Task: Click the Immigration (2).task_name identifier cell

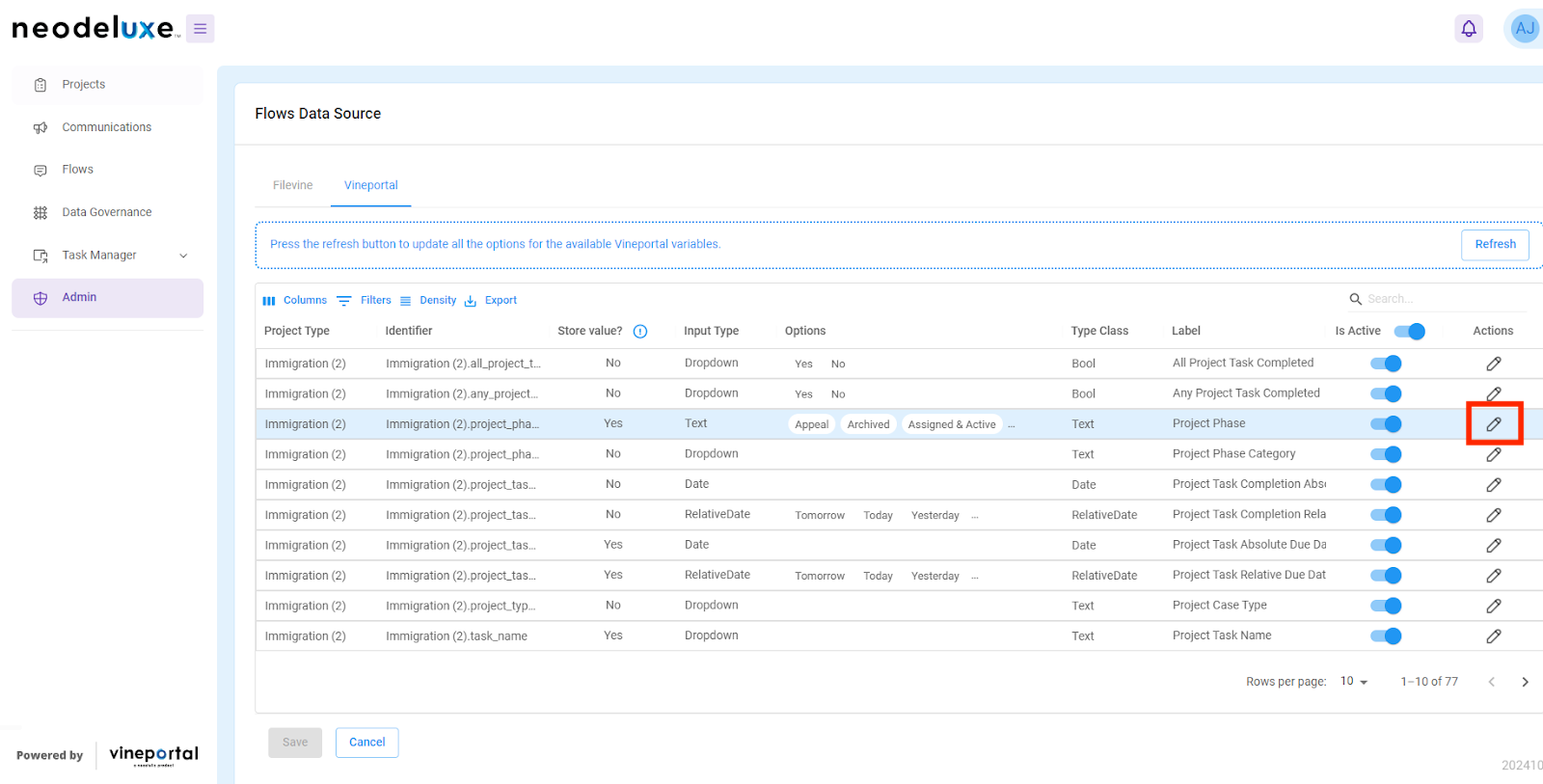Action: 457,636
